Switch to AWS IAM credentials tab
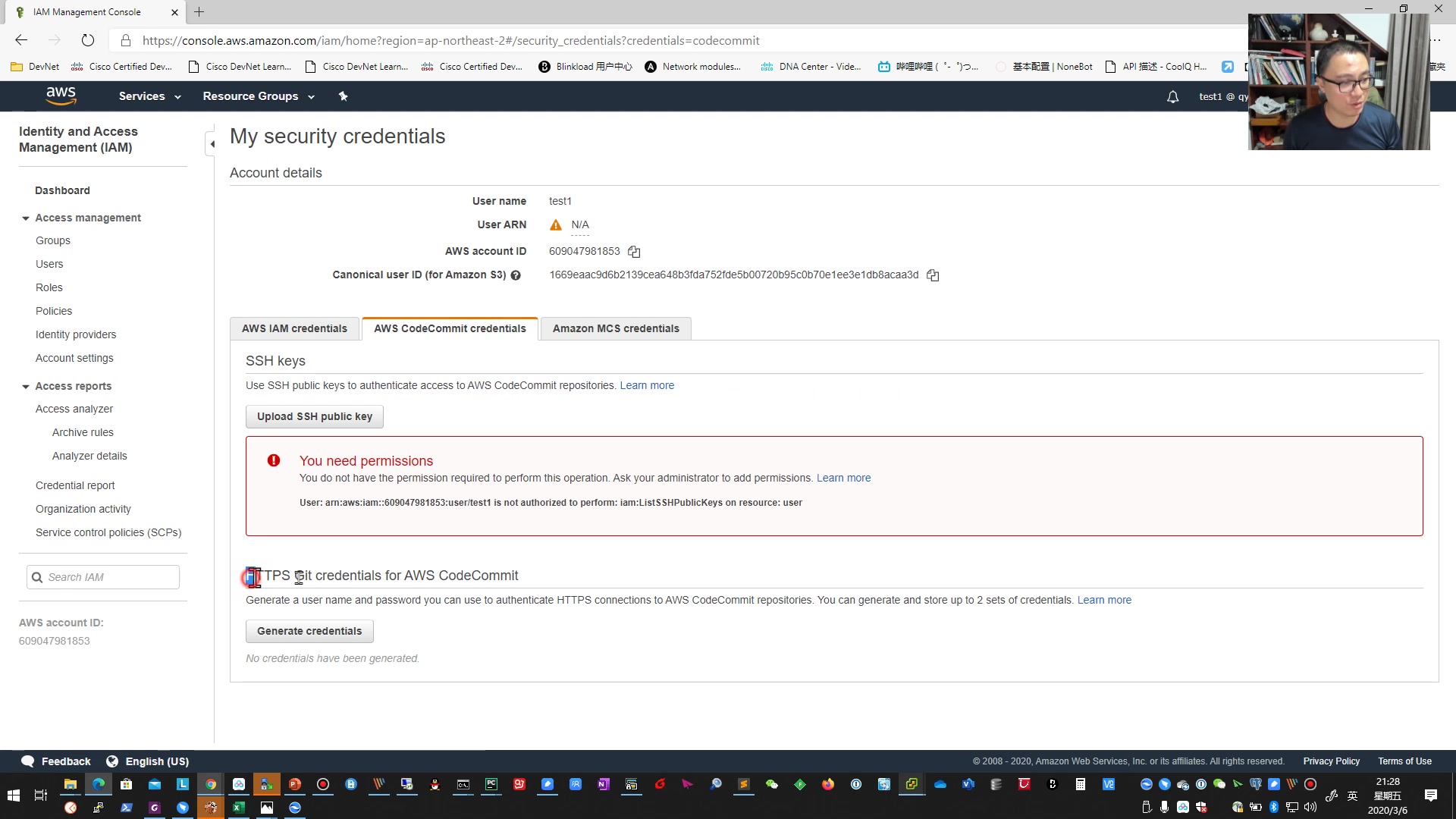This screenshot has width=1456, height=819. point(294,328)
